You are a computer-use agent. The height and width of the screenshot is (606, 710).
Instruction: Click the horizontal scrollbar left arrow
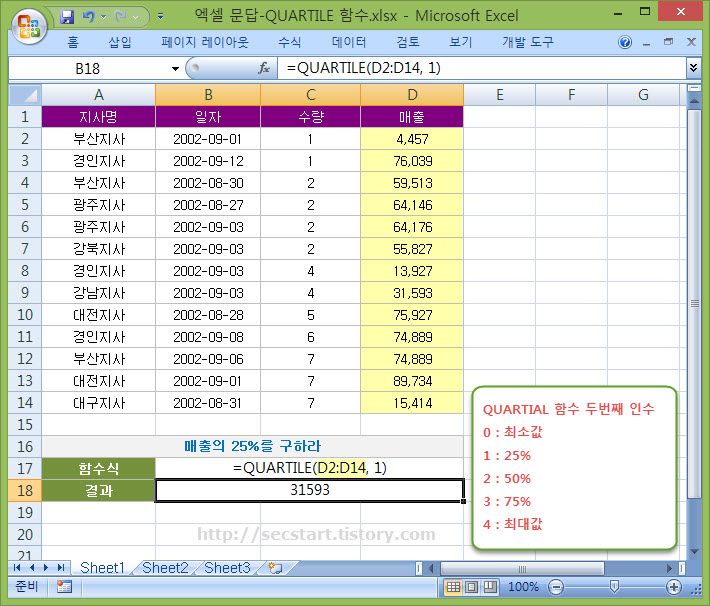[431, 568]
